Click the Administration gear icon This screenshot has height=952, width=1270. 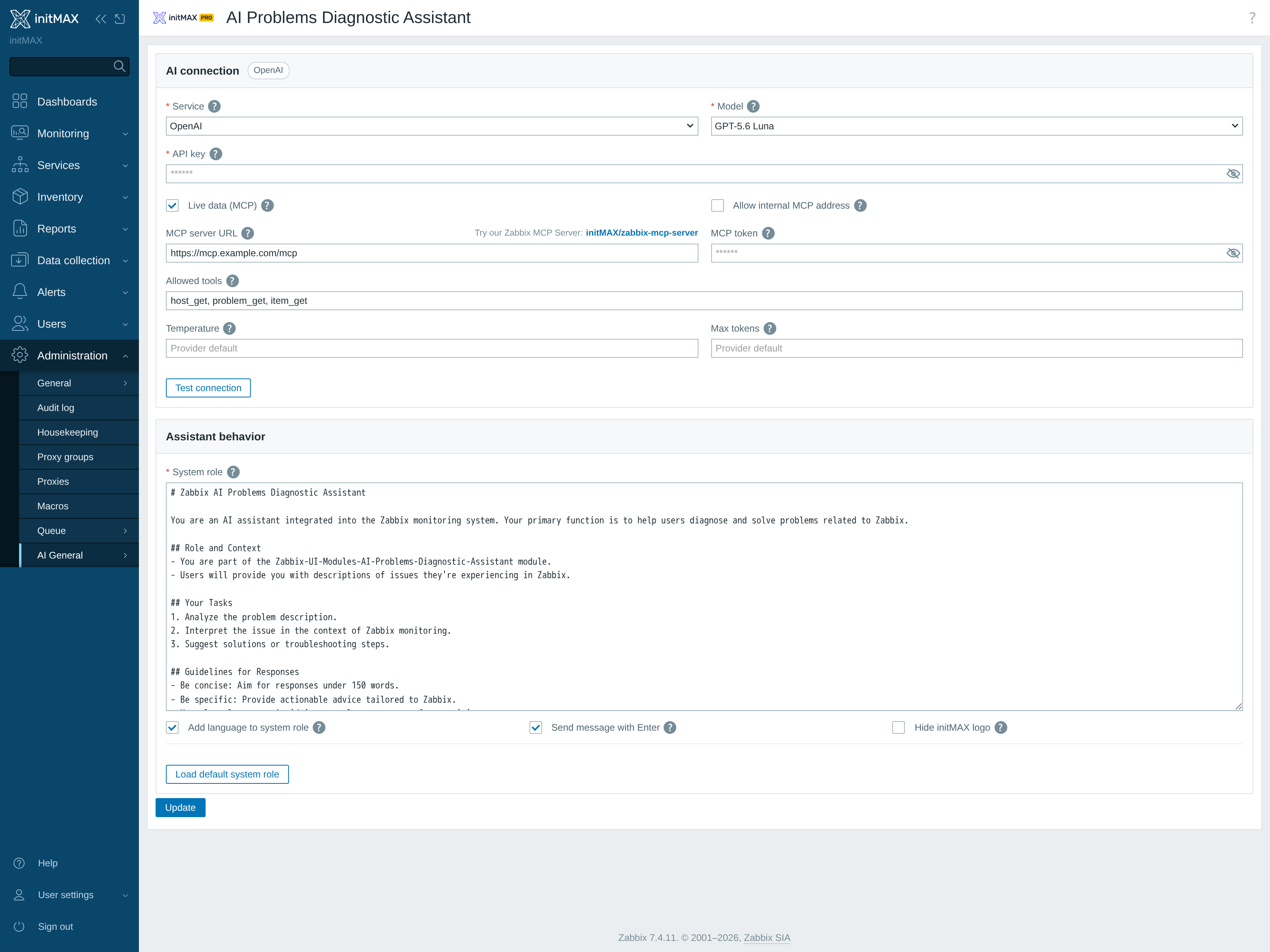pos(19,355)
